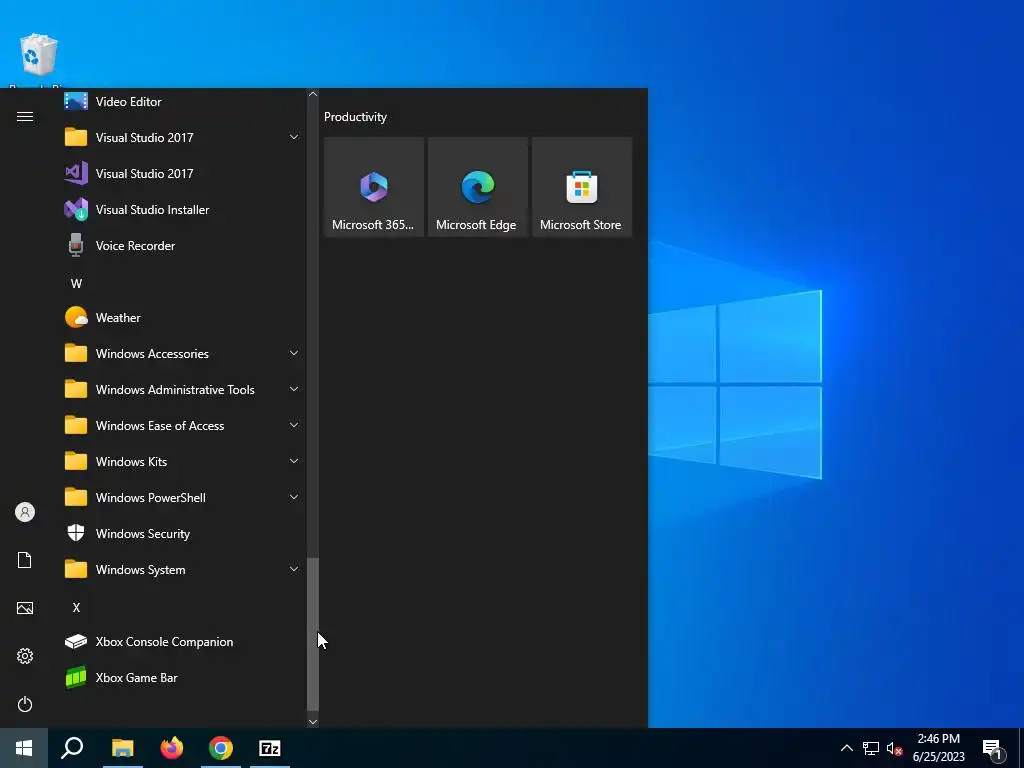Click the Windows System folder label
1024x768 pixels.
(140, 570)
